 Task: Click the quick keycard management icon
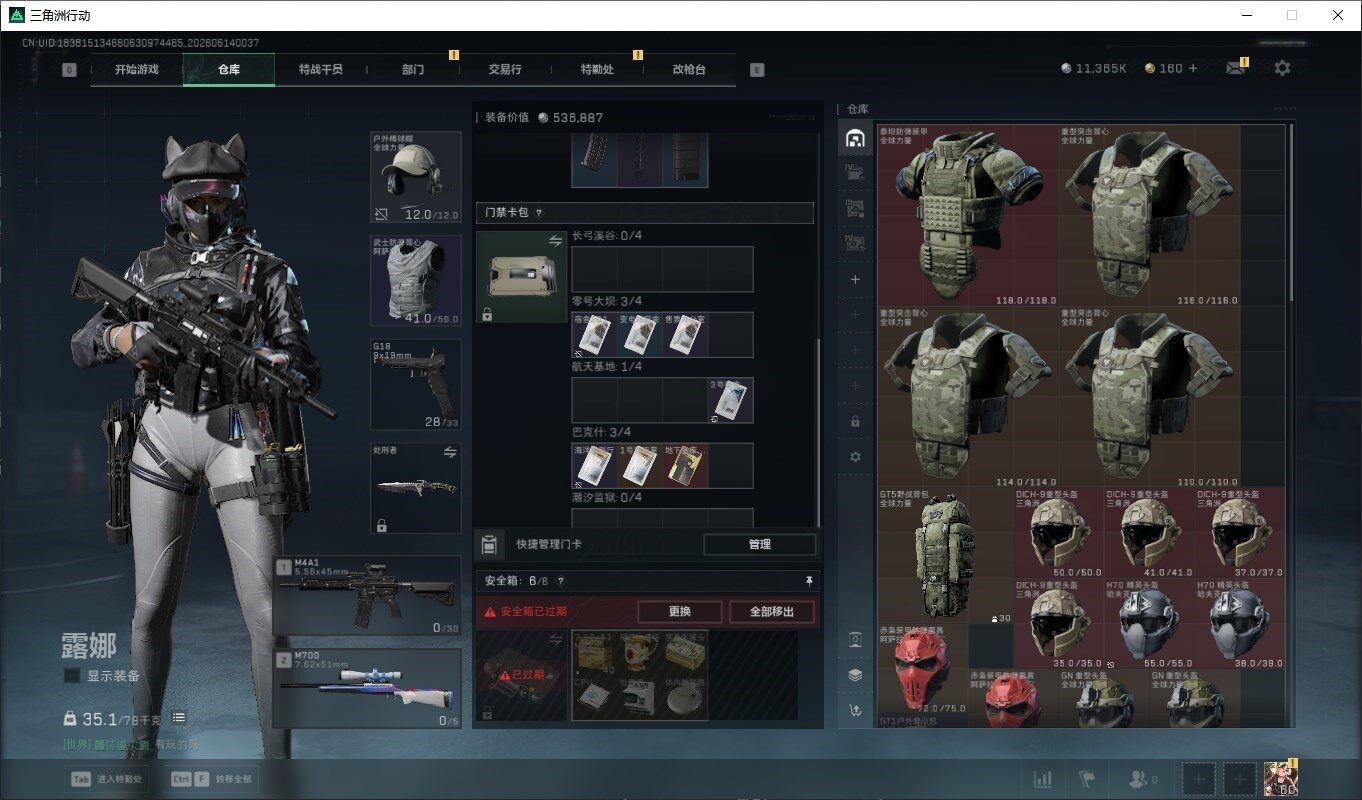tap(489, 545)
